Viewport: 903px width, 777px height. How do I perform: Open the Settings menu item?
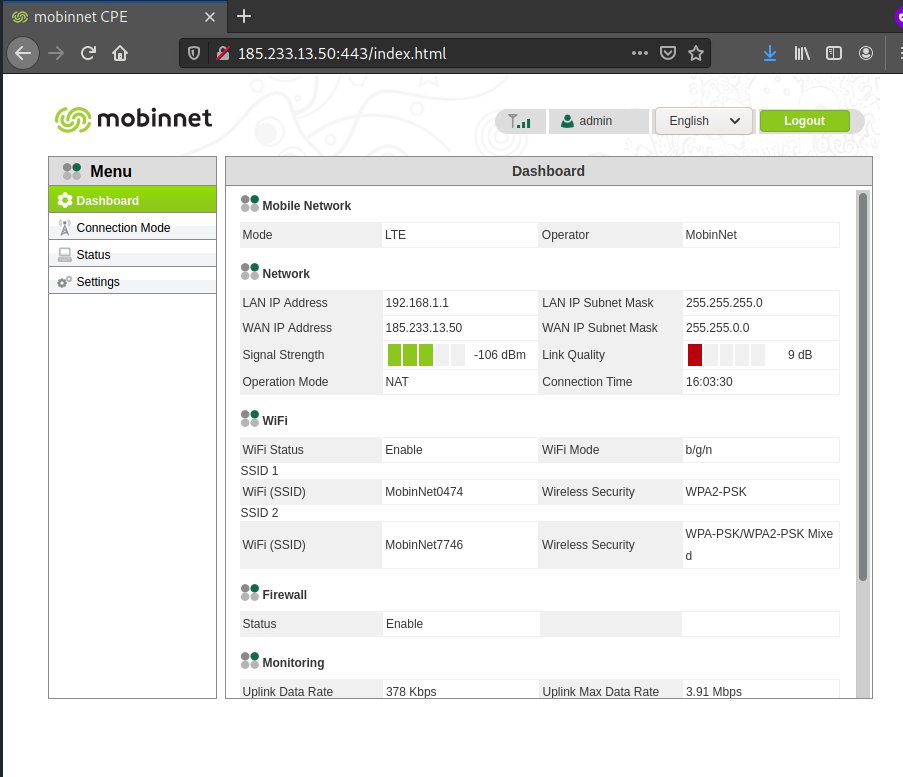click(132, 282)
